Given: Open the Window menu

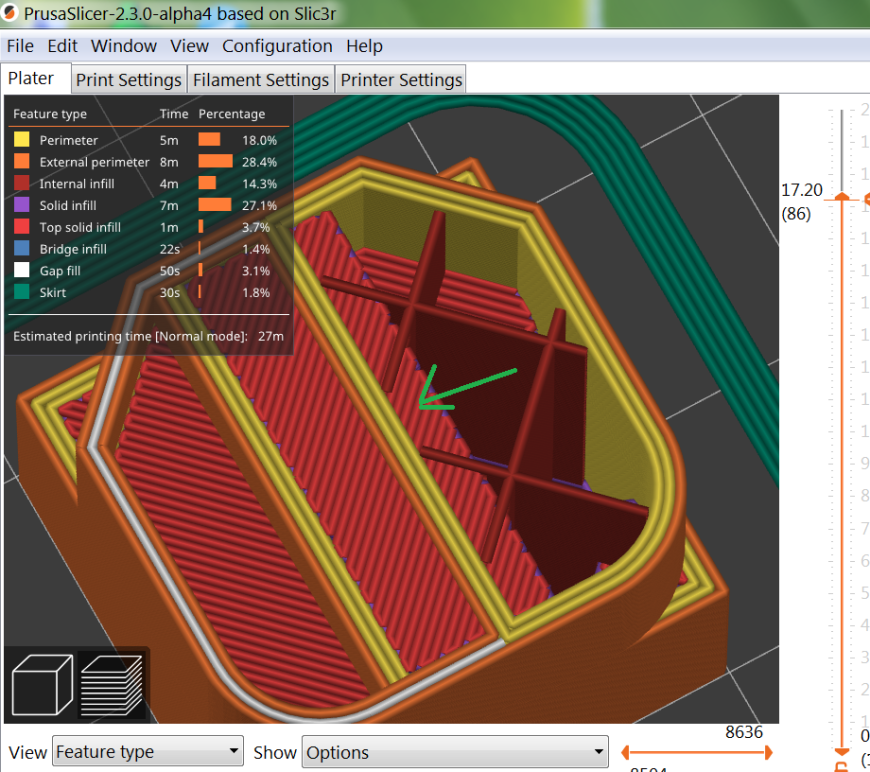Looking at the screenshot, I should point(124,46).
